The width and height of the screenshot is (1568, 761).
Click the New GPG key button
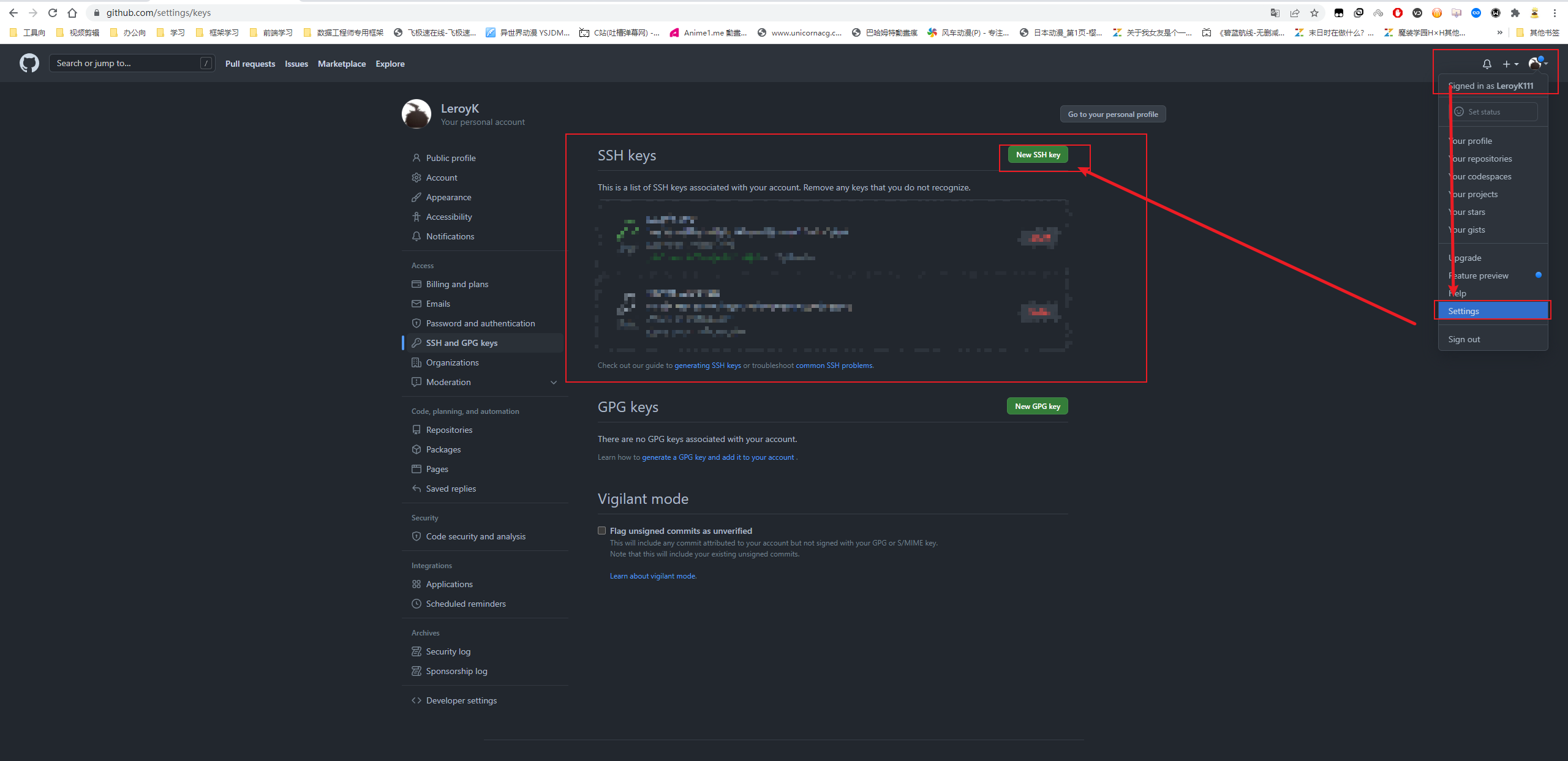(1037, 406)
